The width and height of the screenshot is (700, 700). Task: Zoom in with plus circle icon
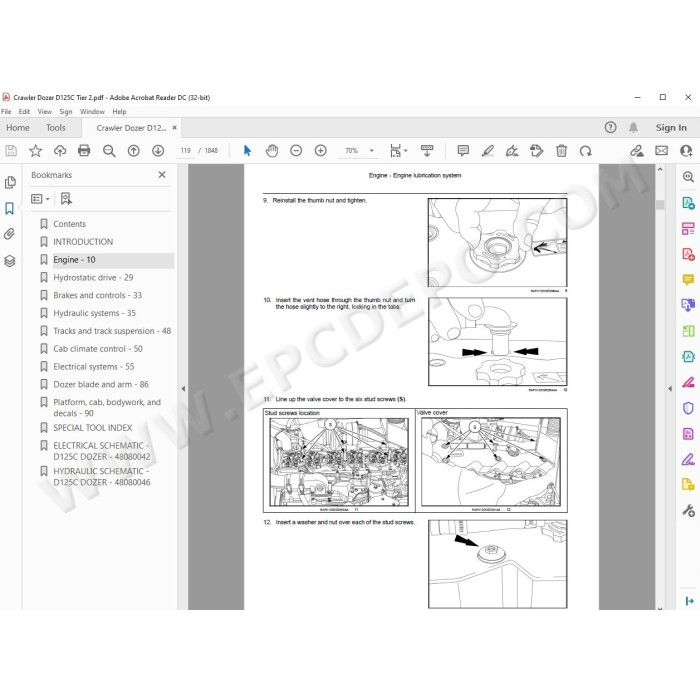[x=321, y=151]
